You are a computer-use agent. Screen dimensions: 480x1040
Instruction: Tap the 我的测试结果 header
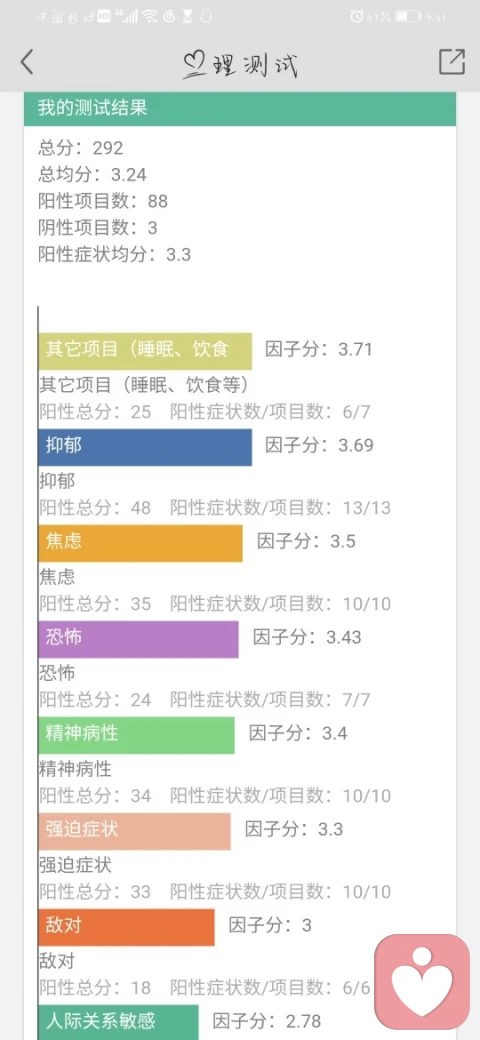click(x=240, y=109)
